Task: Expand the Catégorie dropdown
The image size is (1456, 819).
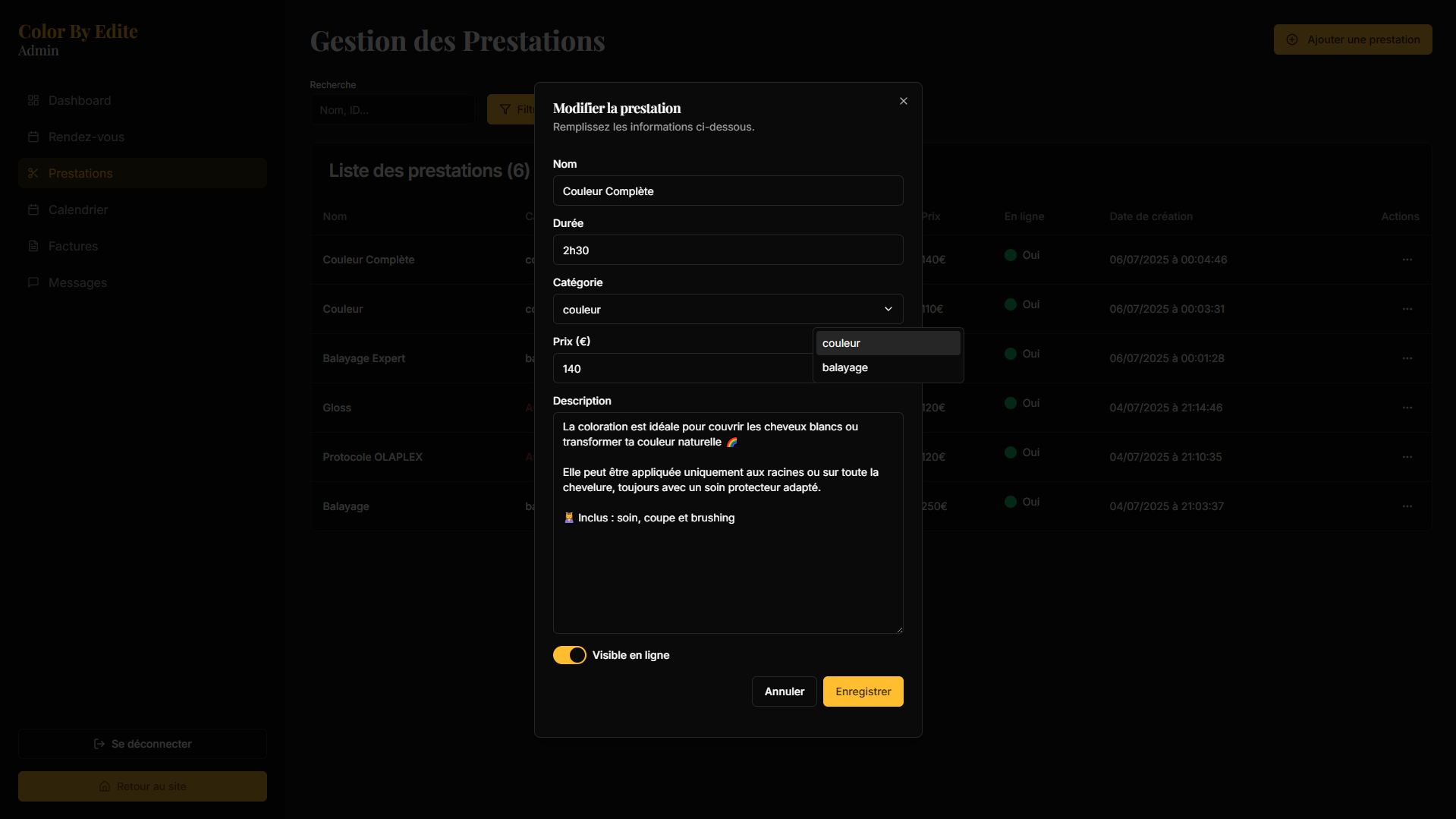Action: pos(728,309)
